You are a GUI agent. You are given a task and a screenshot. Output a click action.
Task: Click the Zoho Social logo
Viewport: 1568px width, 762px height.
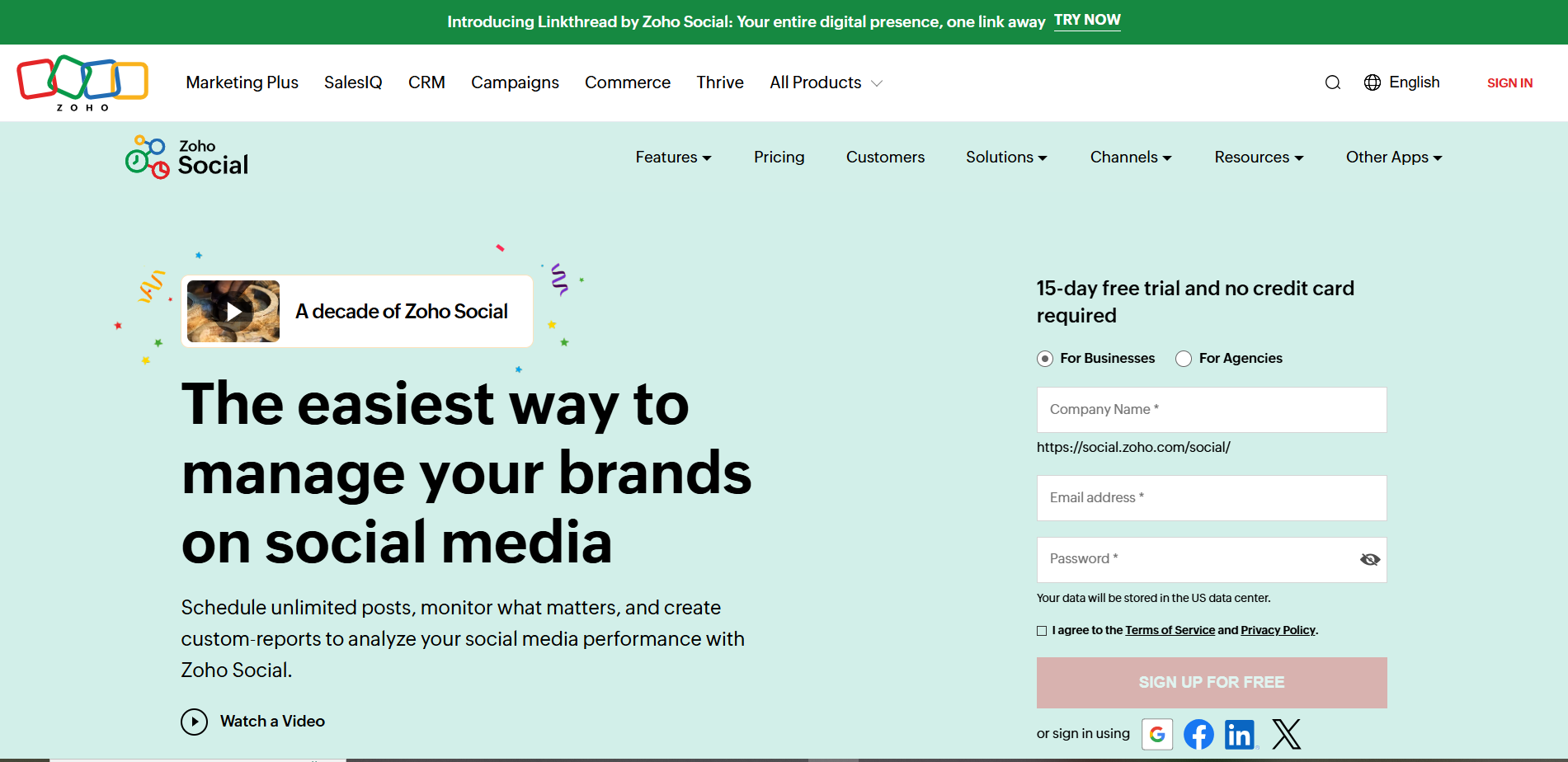(x=187, y=157)
